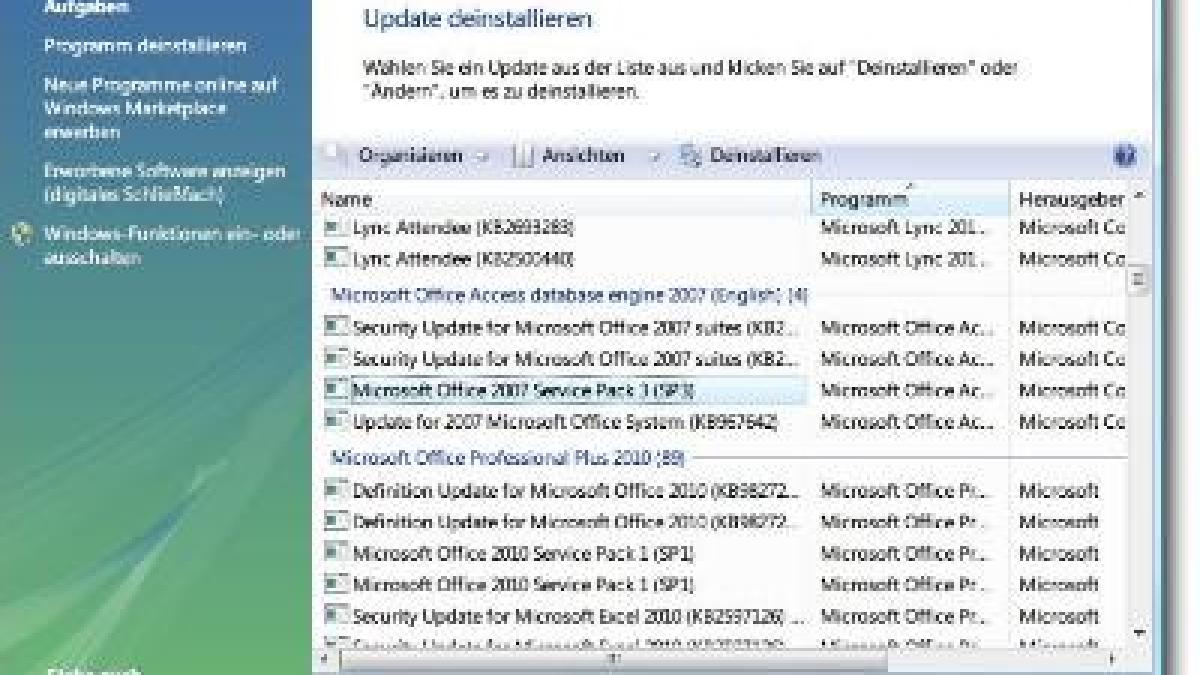Click the icon beside Update for 2007 Microsoft Office System
Viewport: 1200px width, 675px height.
click(337, 421)
